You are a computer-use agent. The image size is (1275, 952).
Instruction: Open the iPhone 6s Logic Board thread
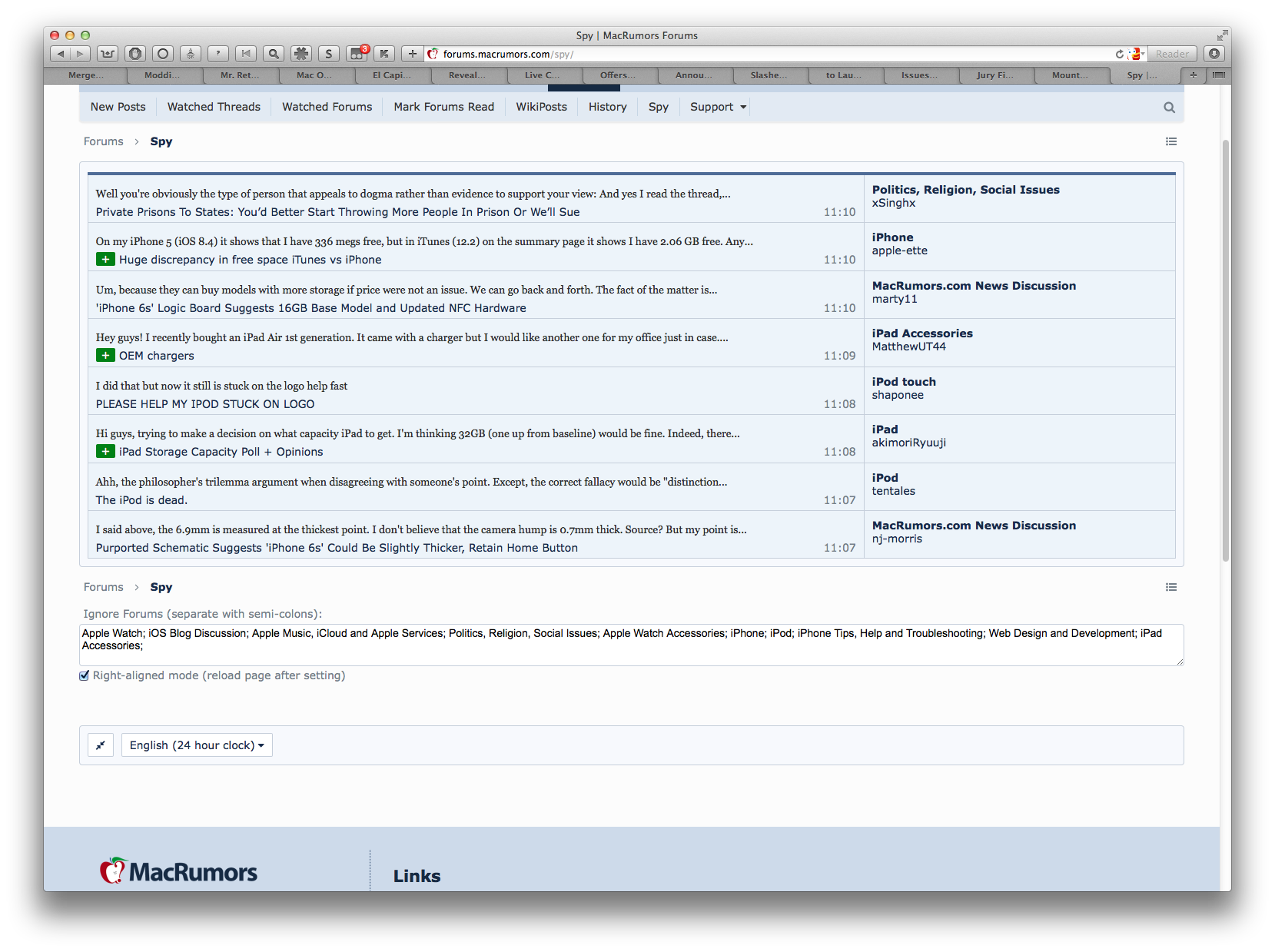tap(311, 308)
